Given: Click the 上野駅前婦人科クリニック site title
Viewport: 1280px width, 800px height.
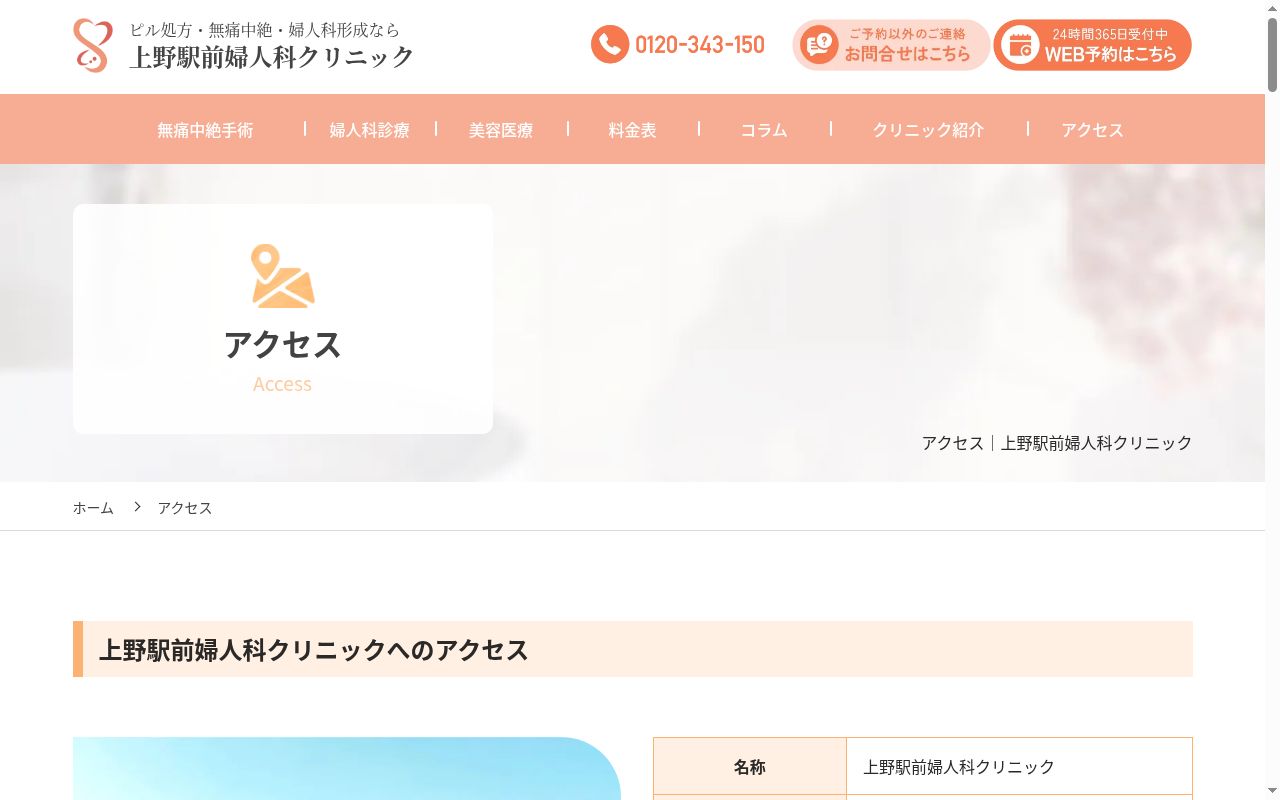Looking at the screenshot, I should pos(272,57).
